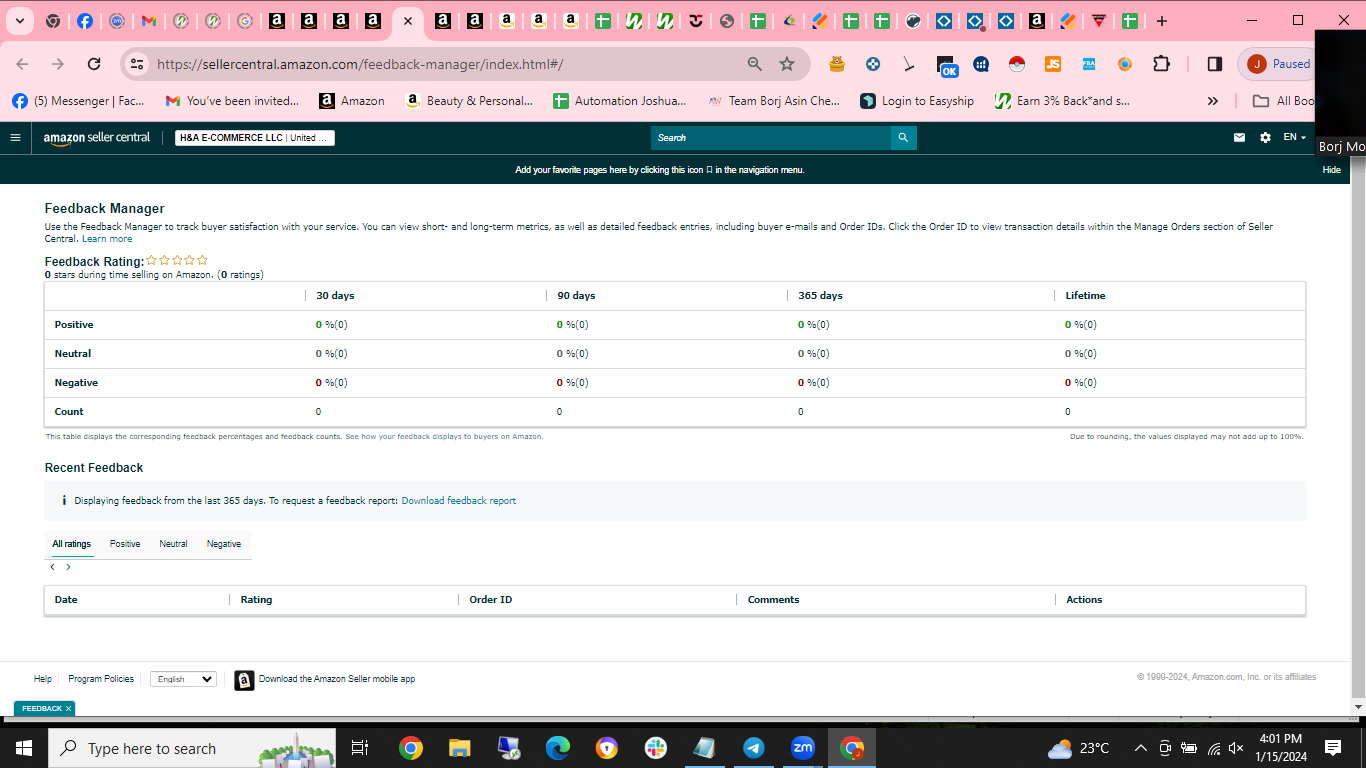The width and height of the screenshot is (1366, 768).
Task: Open the Seller Central hamburger navigation menu
Action: tap(15, 138)
